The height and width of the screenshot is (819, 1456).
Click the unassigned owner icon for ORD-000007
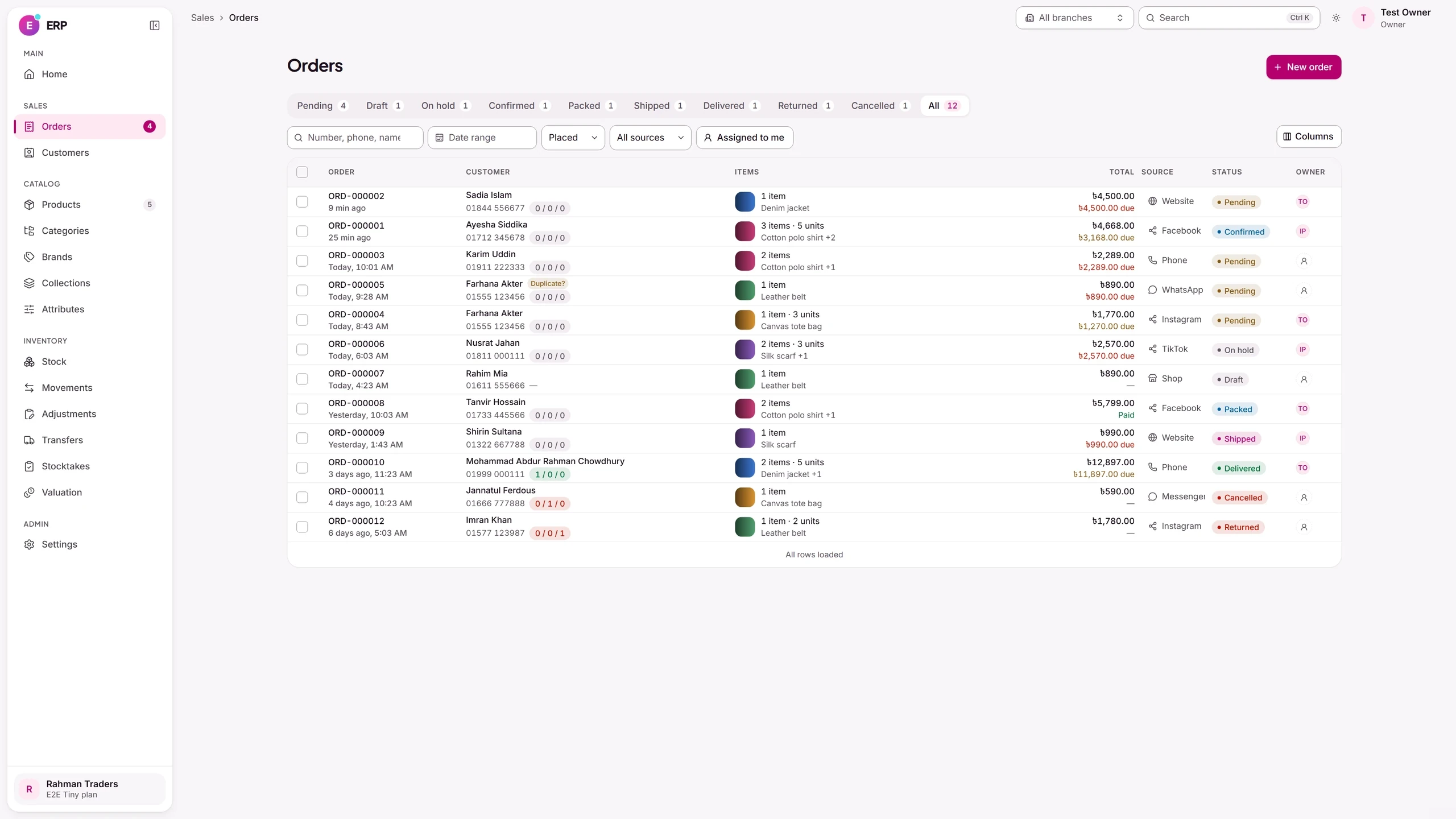pyautogui.click(x=1304, y=379)
